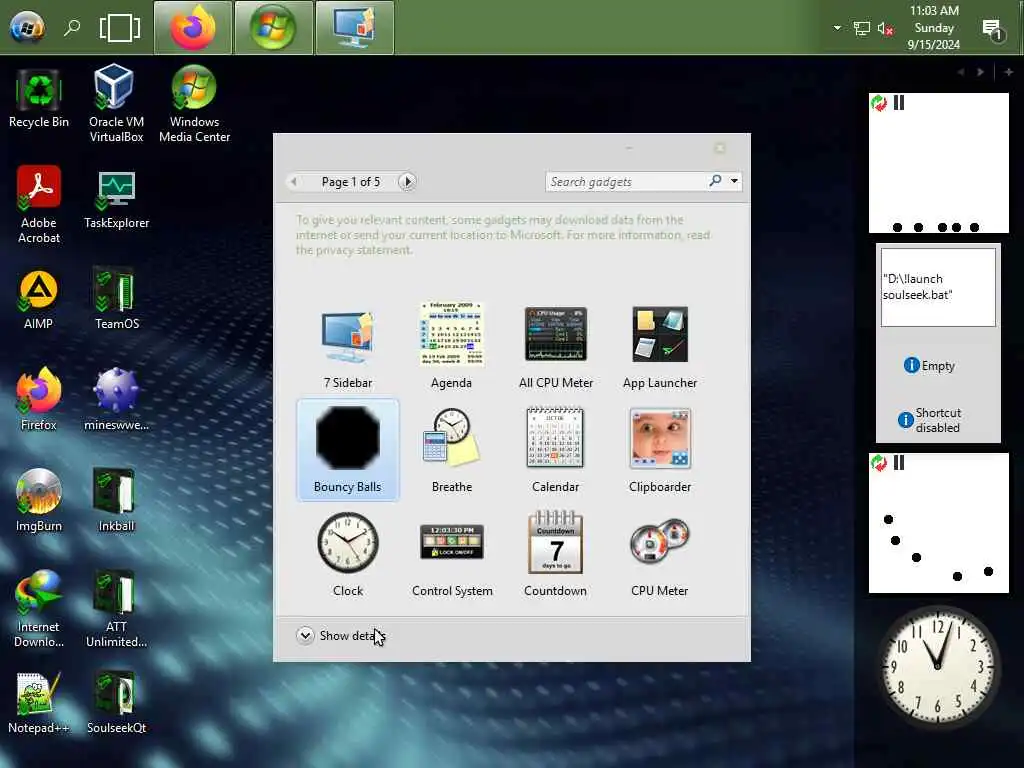Click the network tray icon
Screen dimensions: 1024x768
click(861, 28)
